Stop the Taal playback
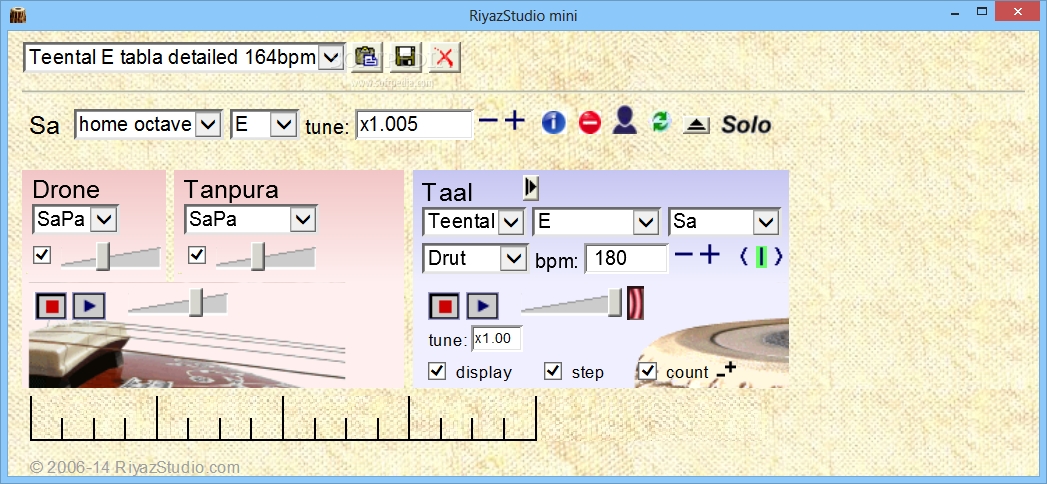 (444, 306)
